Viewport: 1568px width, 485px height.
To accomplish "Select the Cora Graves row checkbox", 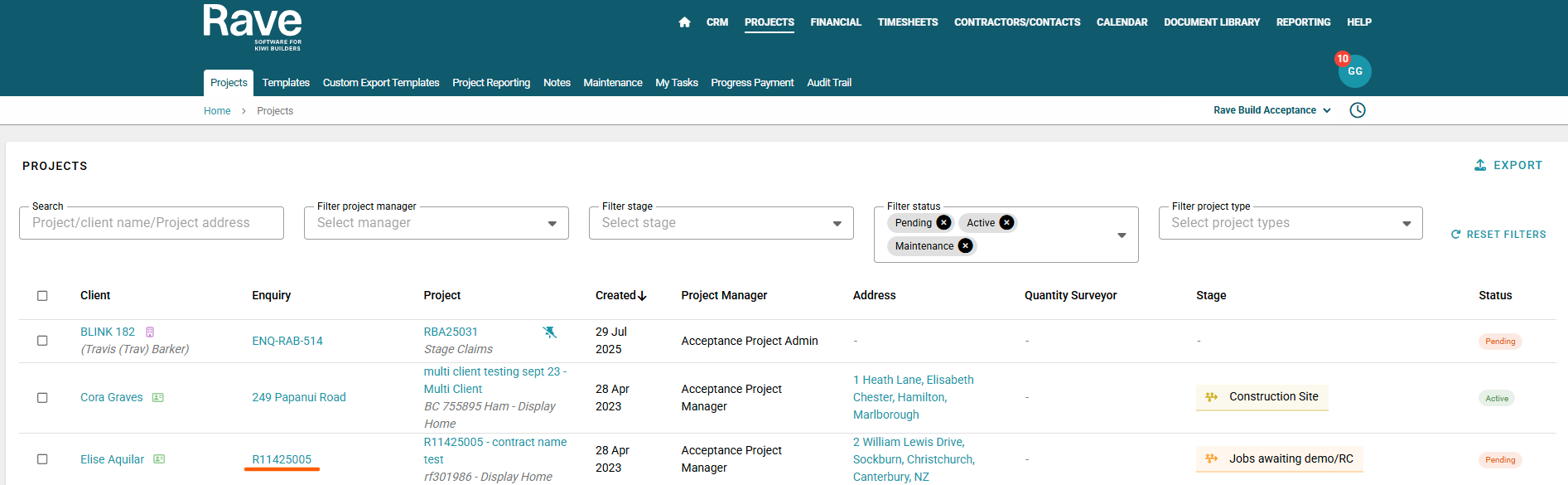I will [x=42, y=398].
